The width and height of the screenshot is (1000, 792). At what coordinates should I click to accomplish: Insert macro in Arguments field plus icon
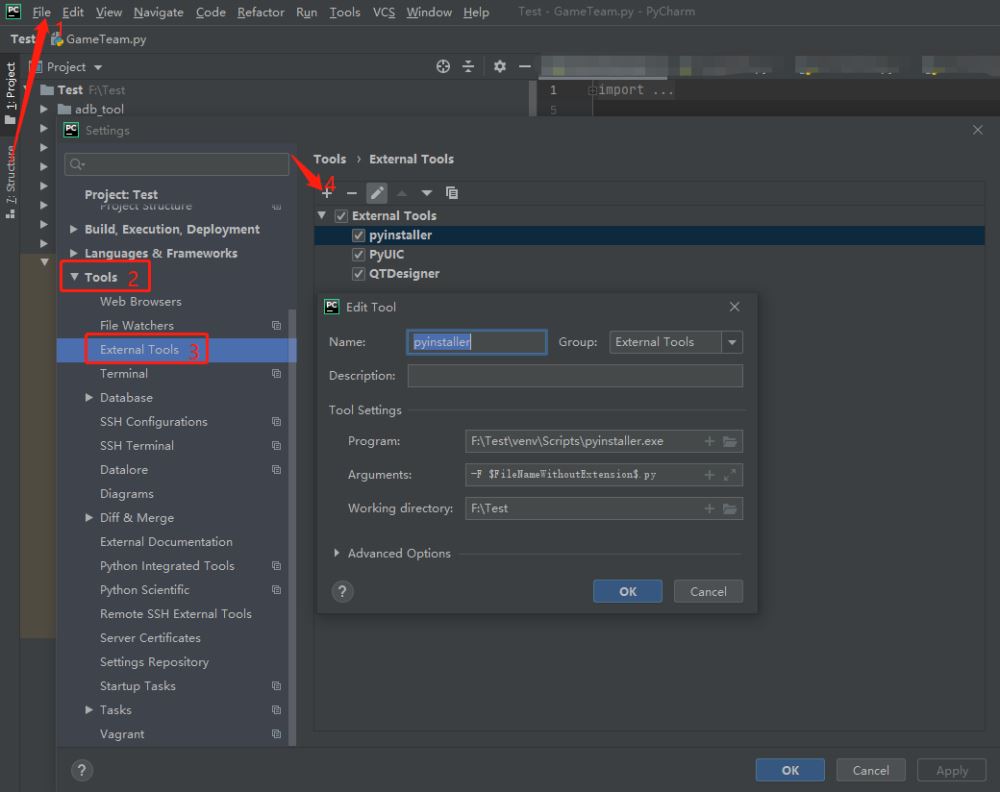[x=709, y=475]
